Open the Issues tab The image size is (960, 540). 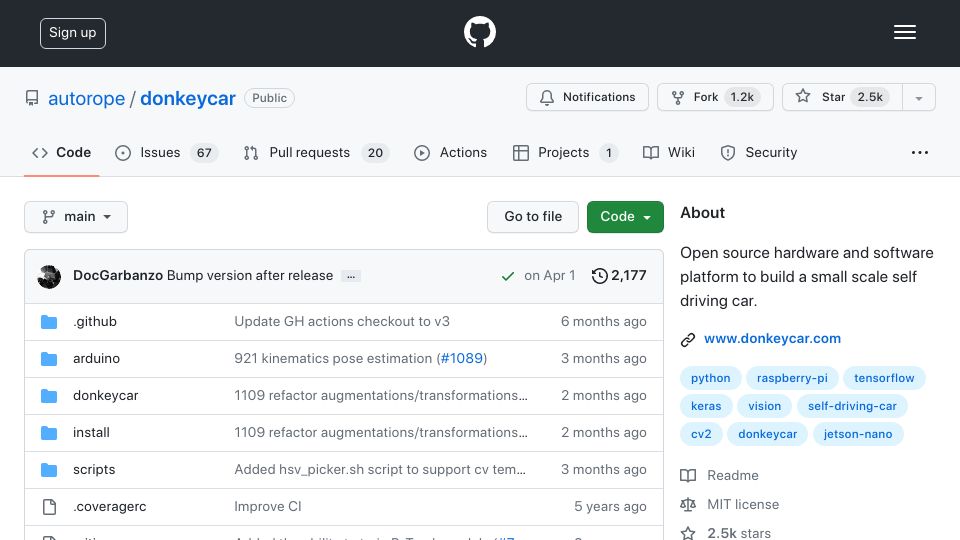pyautogui.click(x=166, y=152)
